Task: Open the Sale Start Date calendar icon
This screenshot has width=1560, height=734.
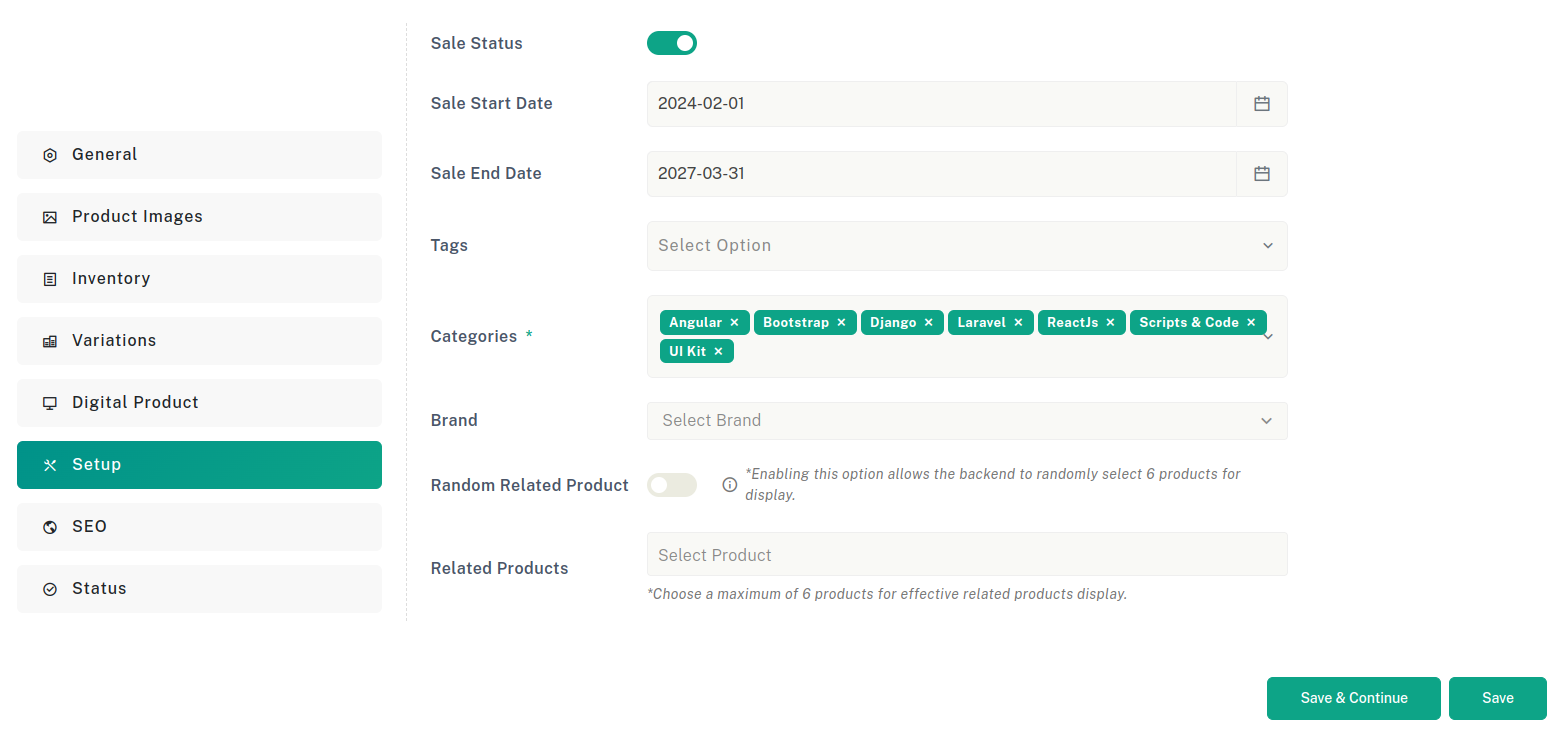Action: point(1262,104)
